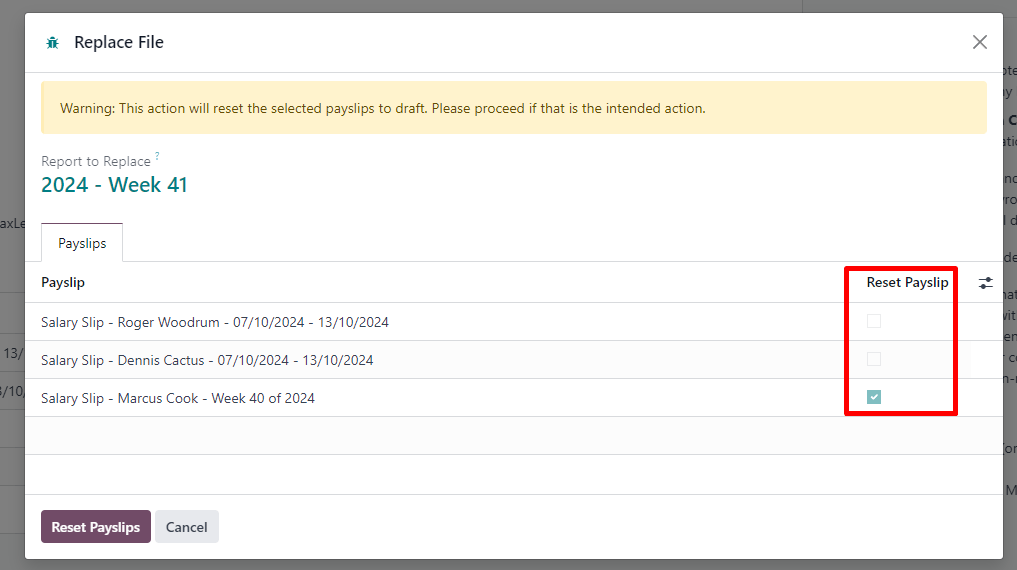Click the help question mark beside Report to Replace
The image size is (1017, 570).
click(157, 157)
